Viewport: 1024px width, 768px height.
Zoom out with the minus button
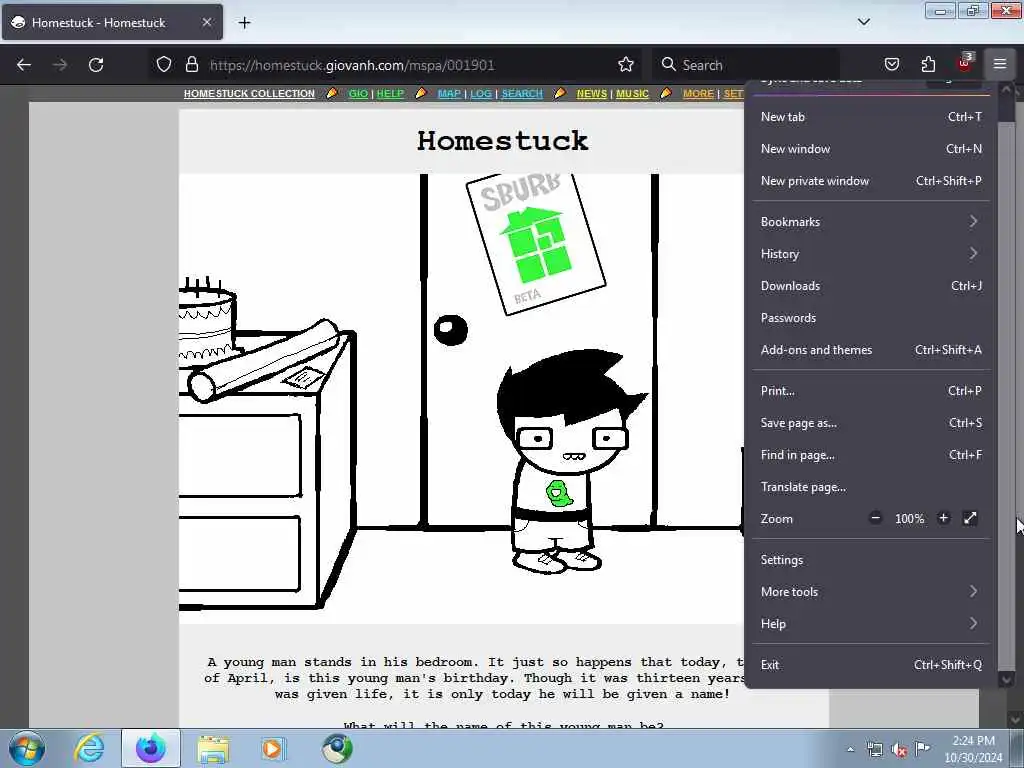(876, 518)
